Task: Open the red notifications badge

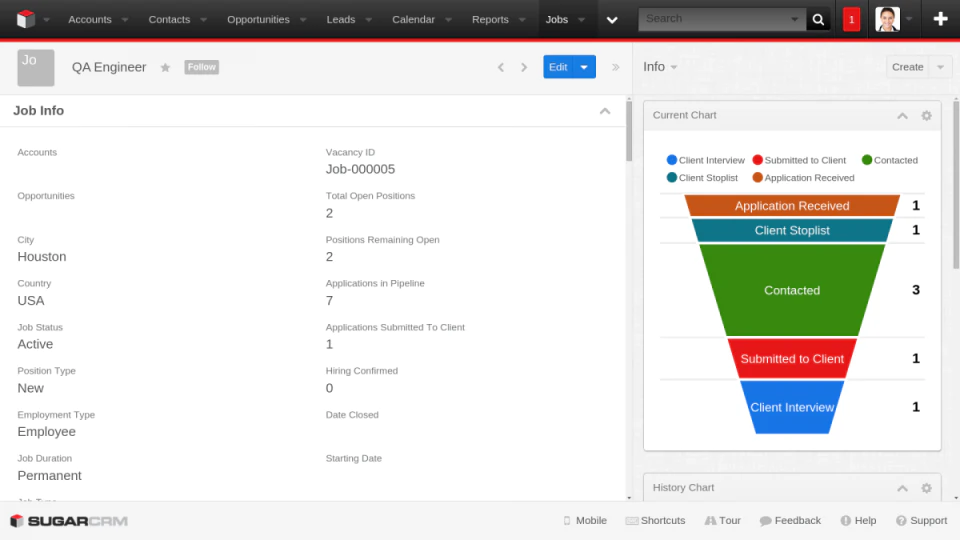Action: [x=851, y=20]
